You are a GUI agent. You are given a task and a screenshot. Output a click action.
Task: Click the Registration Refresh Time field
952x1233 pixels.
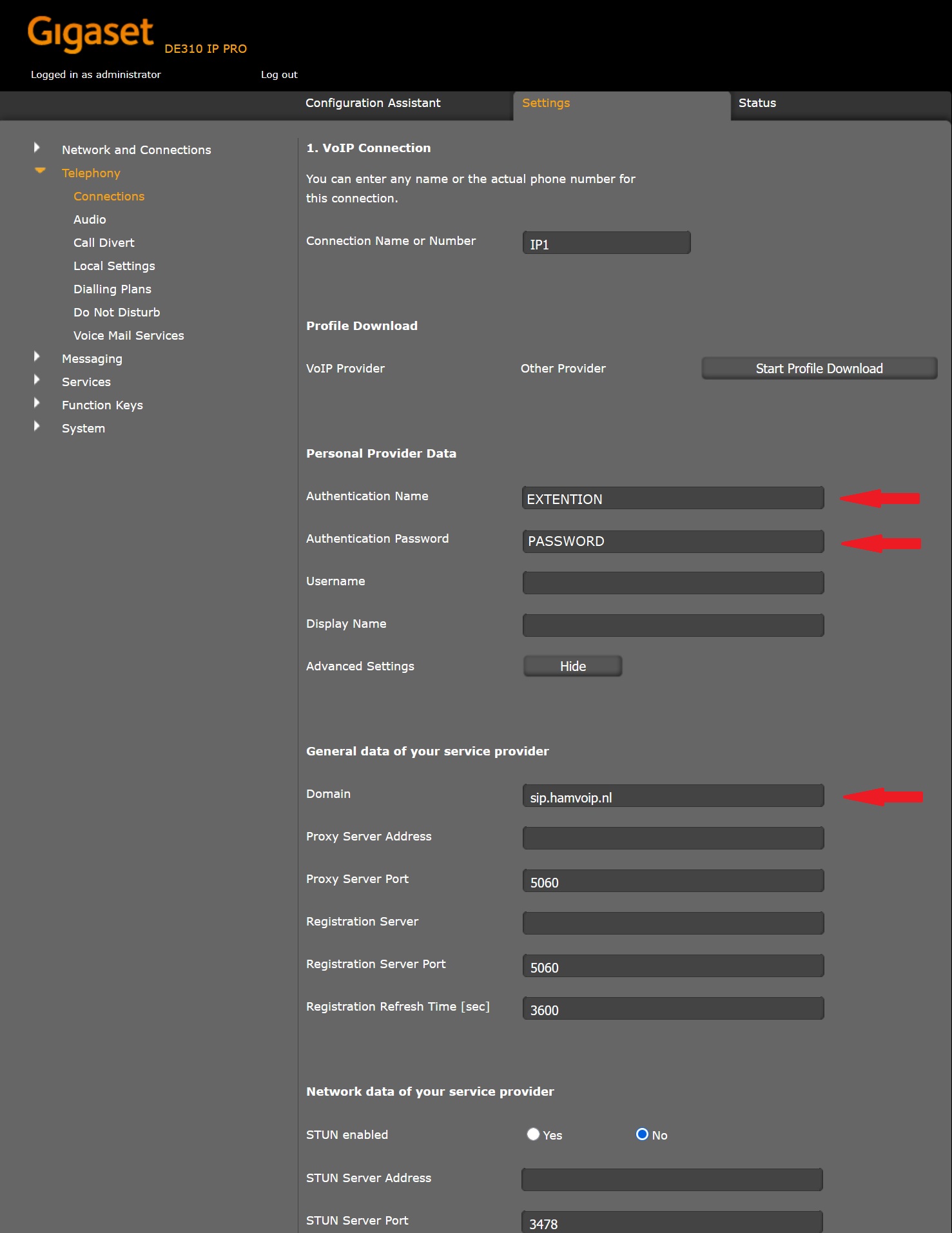[x=672, y=1009]
